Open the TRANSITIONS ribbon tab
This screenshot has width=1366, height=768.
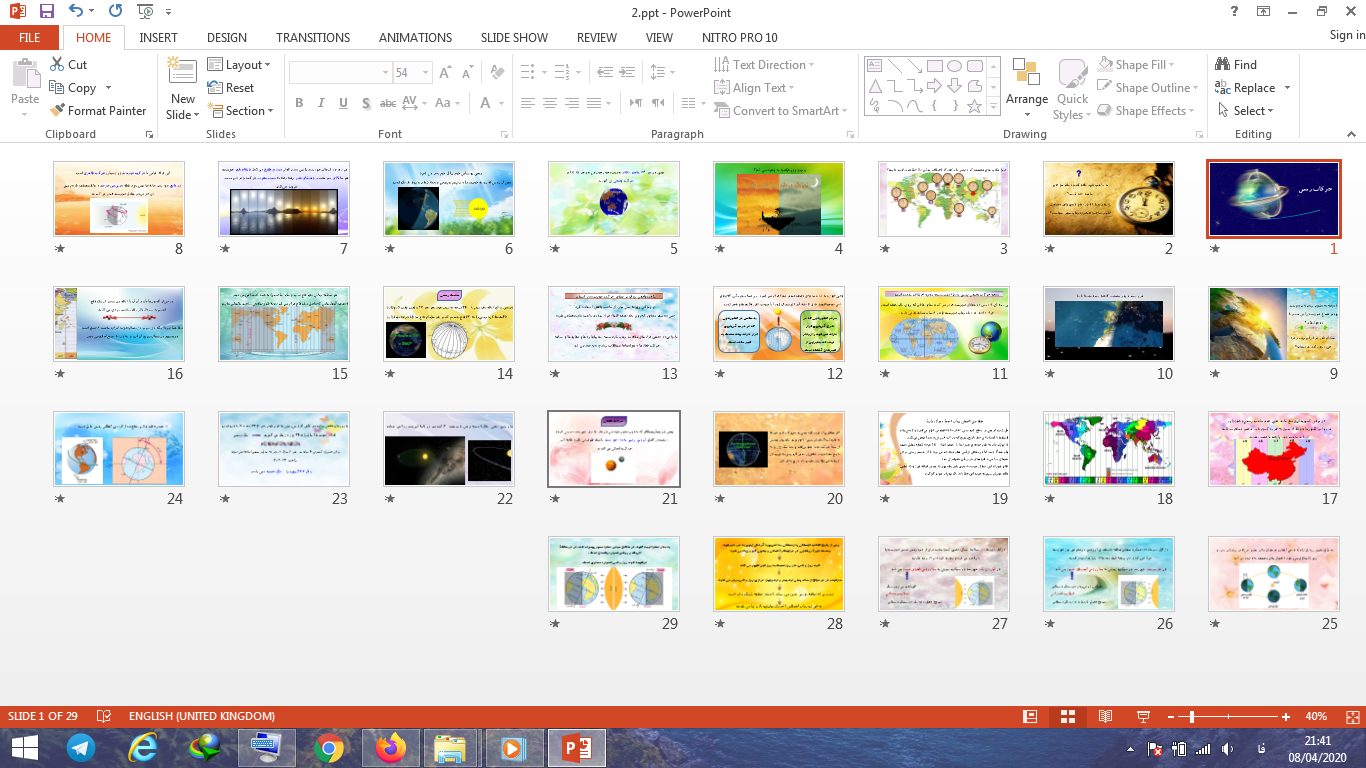pyautogui.click(x=313, y=37)
